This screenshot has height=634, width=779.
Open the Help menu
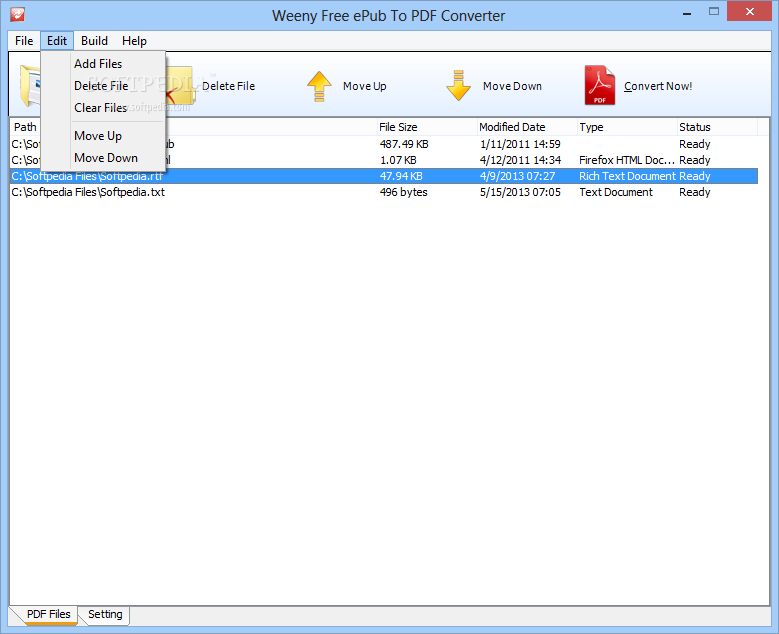pos(134,41)
